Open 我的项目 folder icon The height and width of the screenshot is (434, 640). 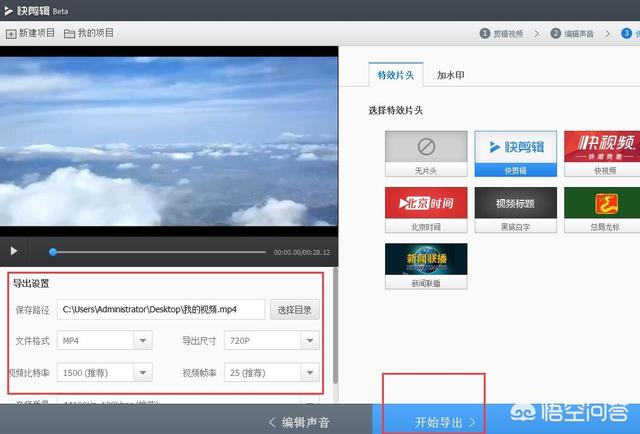point(69,33)
